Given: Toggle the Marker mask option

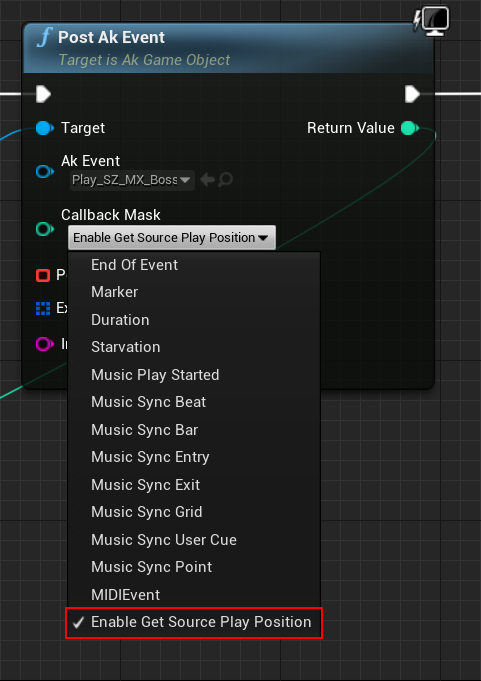Looking at the screenshot, I should (194, 292).
